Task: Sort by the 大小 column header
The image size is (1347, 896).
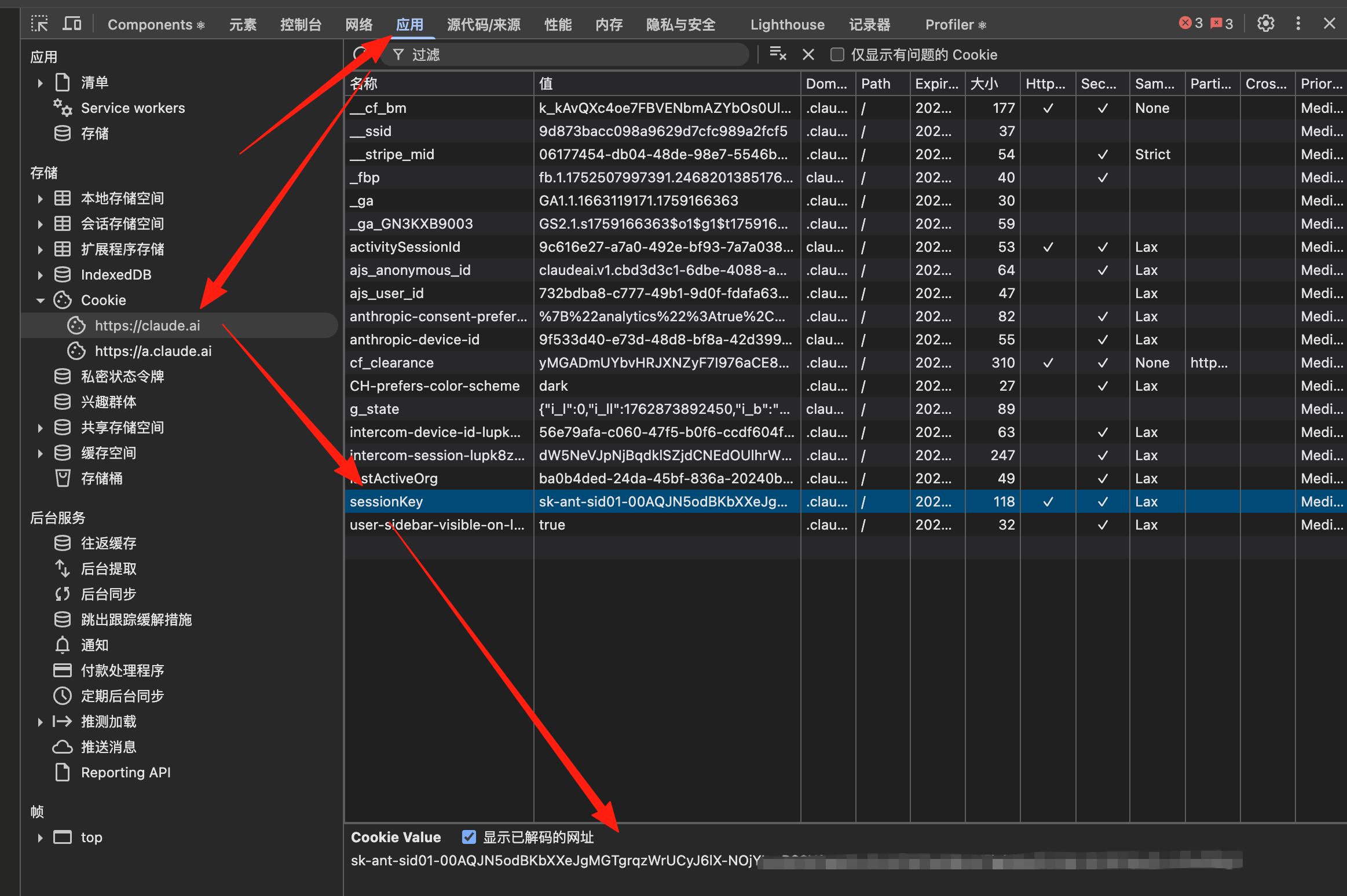Action: pos(991,84)
